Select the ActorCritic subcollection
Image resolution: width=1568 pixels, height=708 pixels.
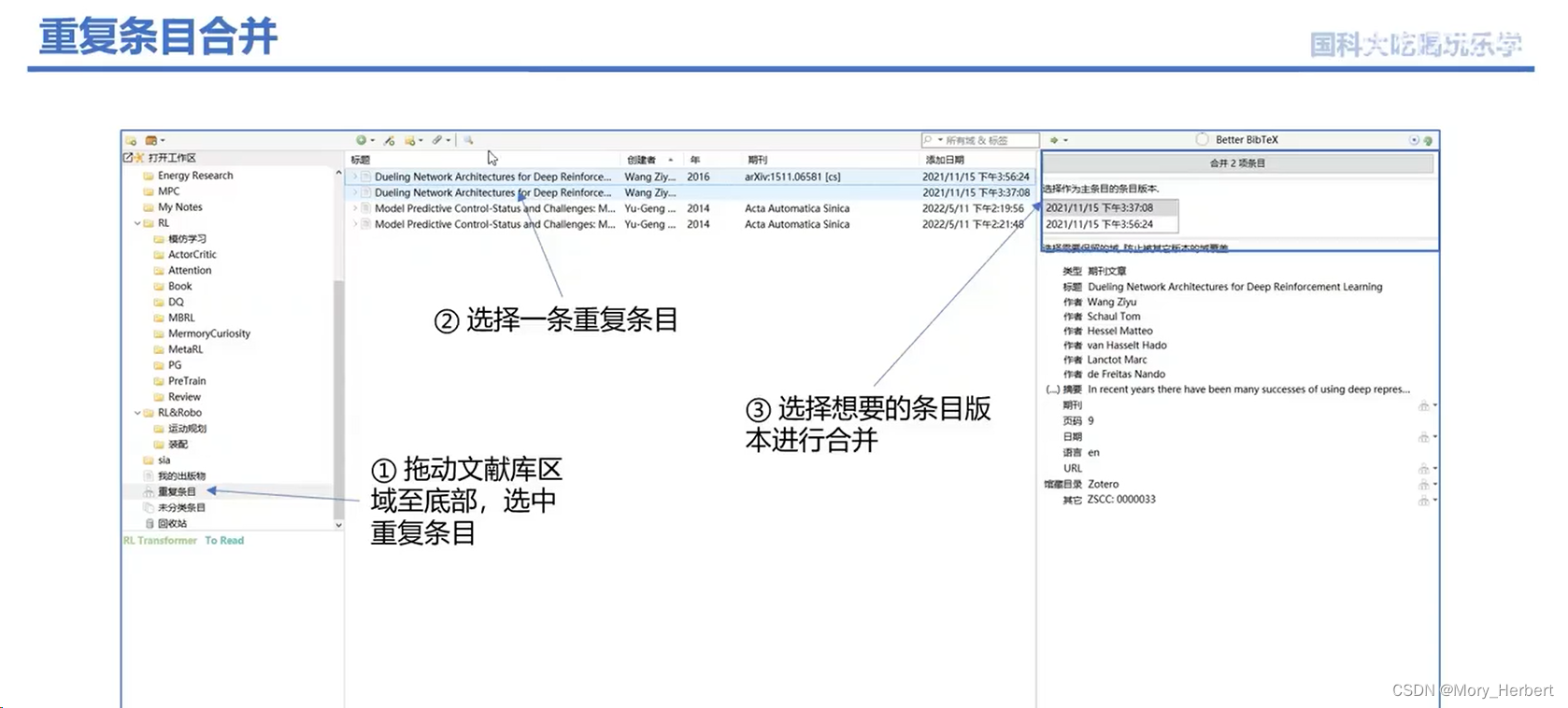click(192, 254)
